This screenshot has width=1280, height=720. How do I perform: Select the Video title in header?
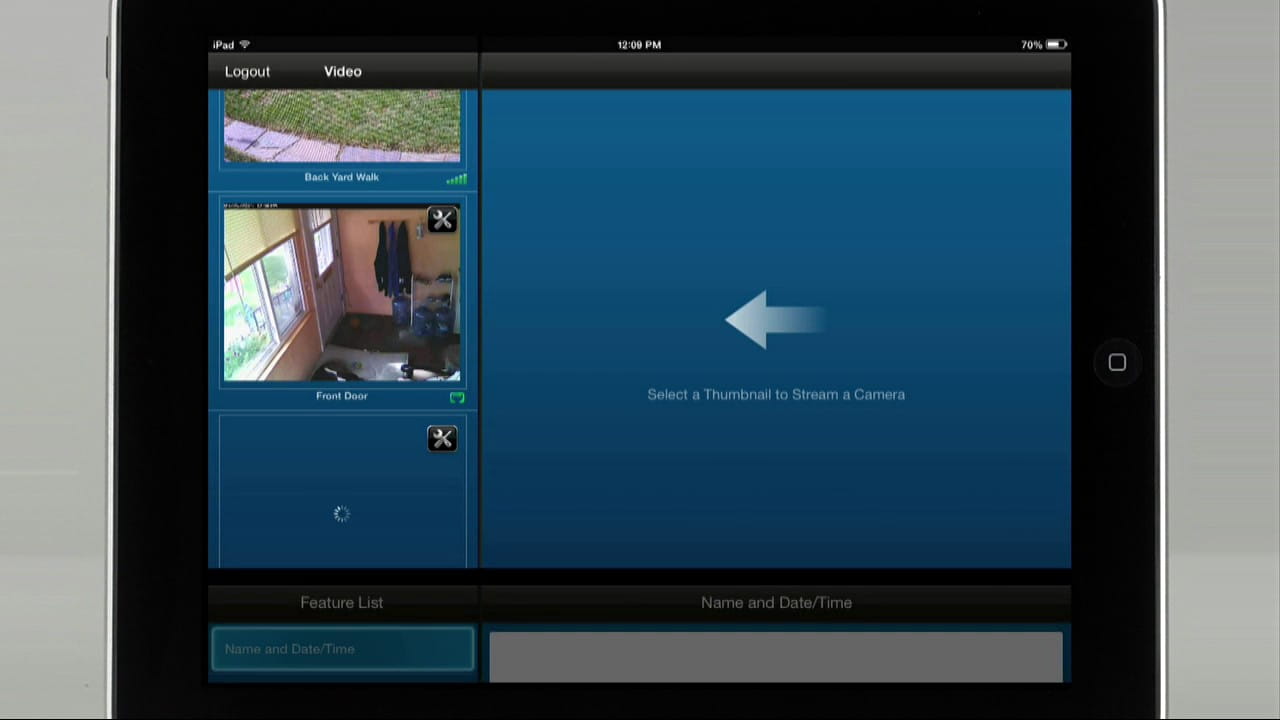(x=343, y=72)
